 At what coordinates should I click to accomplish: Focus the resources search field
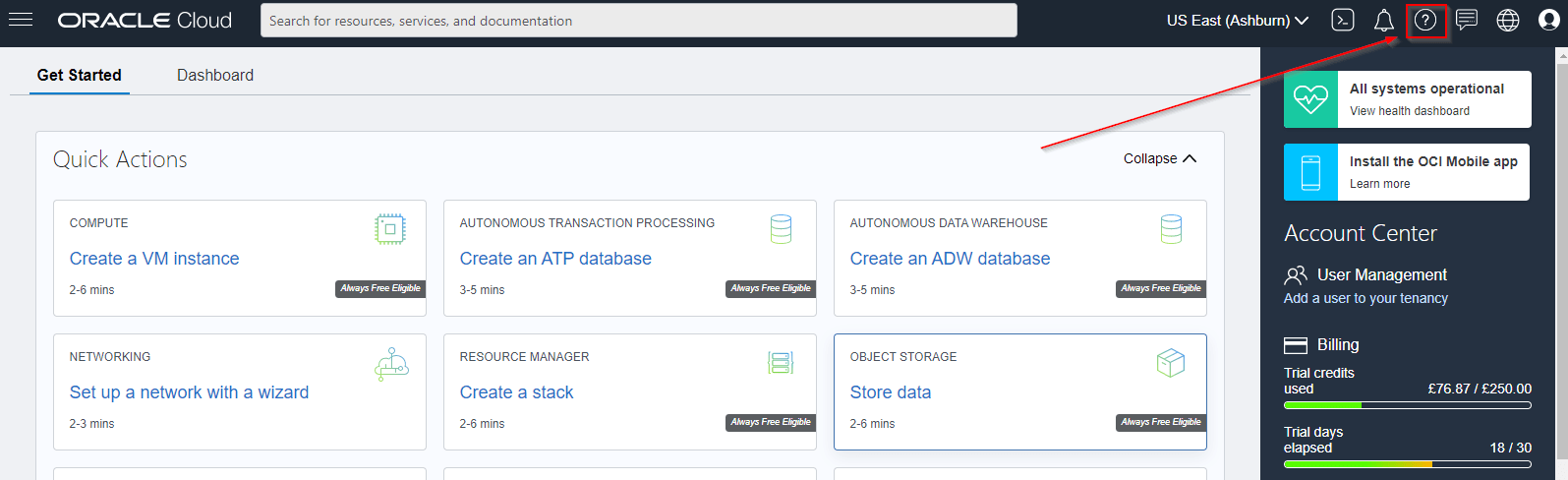tap(639, 21)
